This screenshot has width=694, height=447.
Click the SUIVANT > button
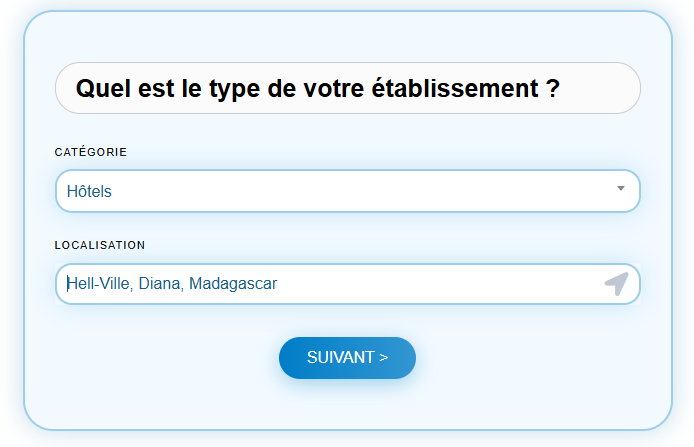[x=347, y=358]
